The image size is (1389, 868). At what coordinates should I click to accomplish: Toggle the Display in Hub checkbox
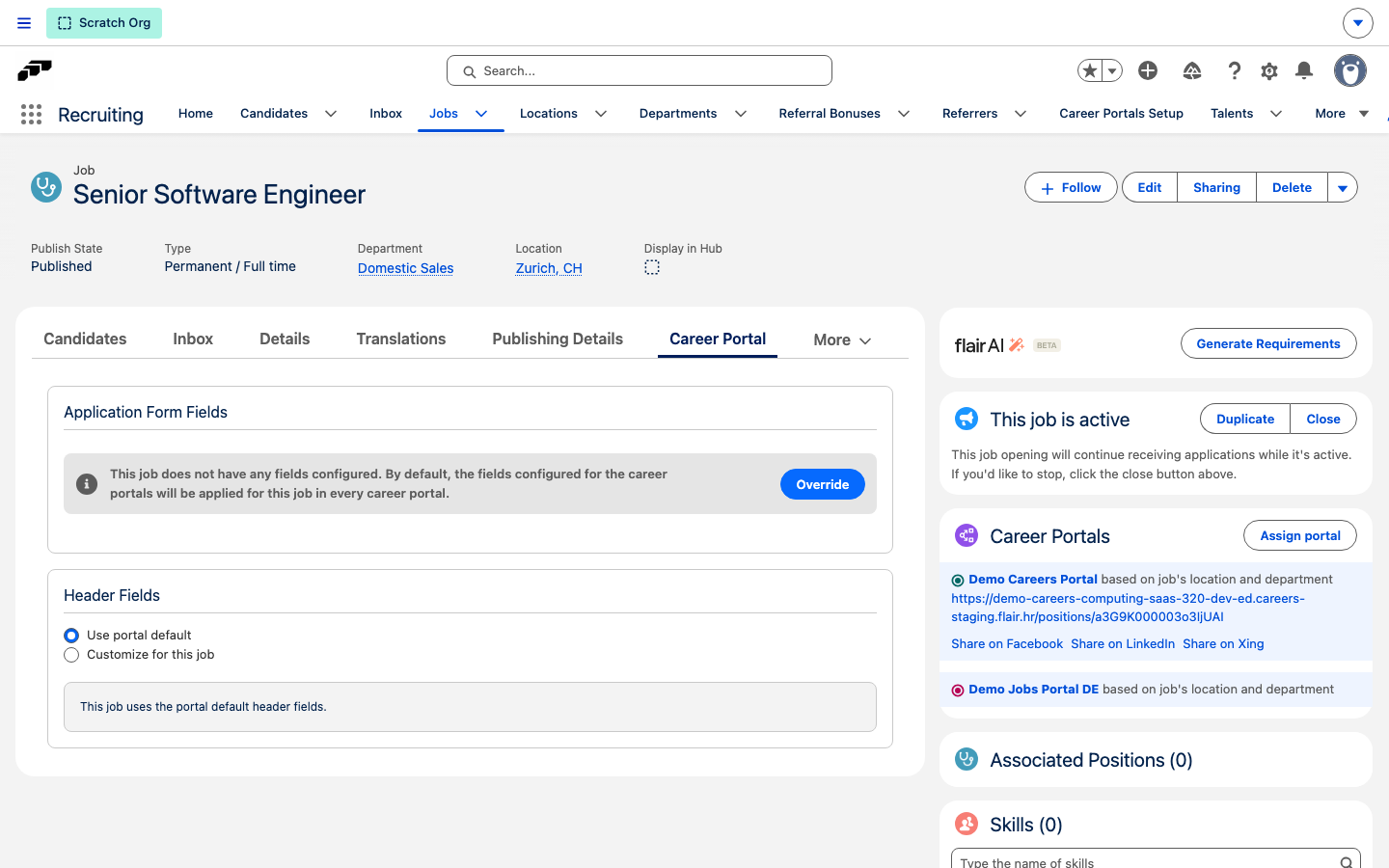[652, 267]
